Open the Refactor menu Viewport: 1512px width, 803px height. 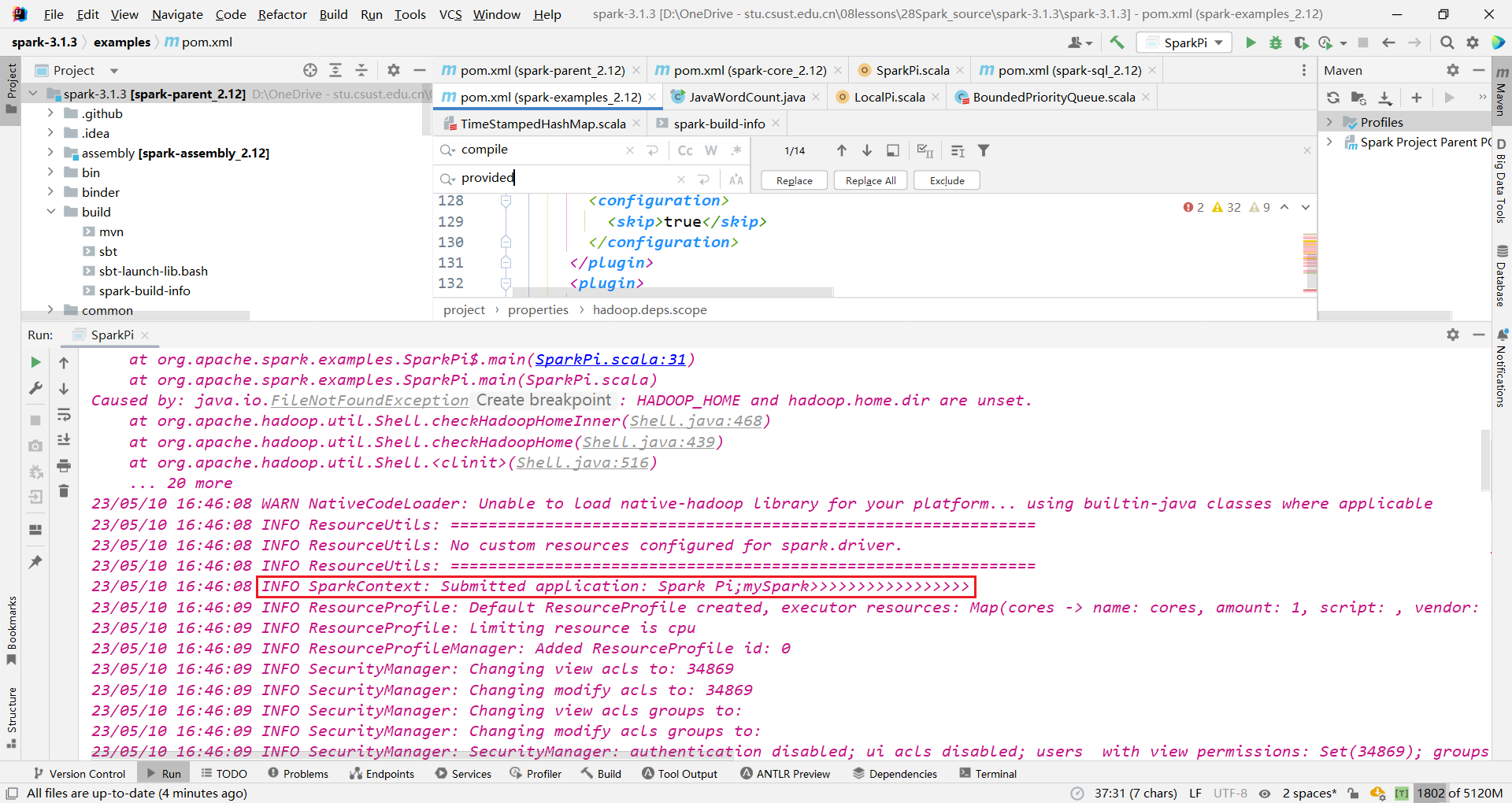282,14
